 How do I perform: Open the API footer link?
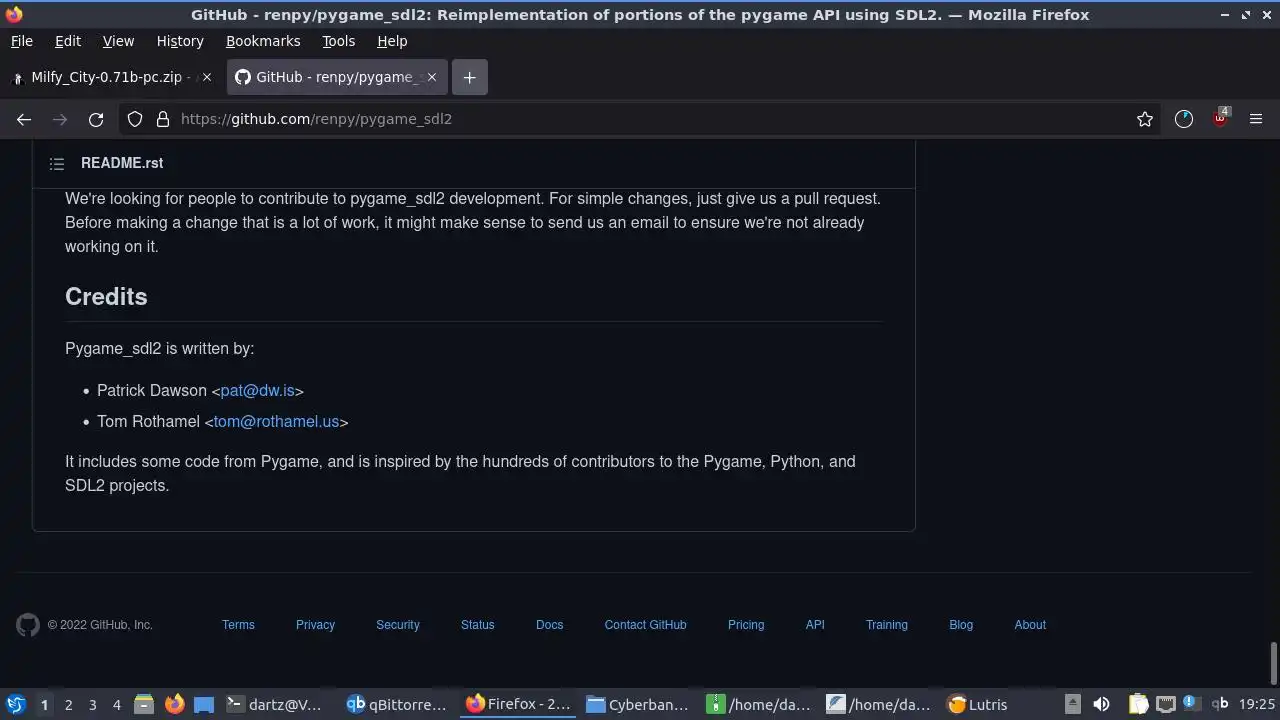click(x=815, y=625)
